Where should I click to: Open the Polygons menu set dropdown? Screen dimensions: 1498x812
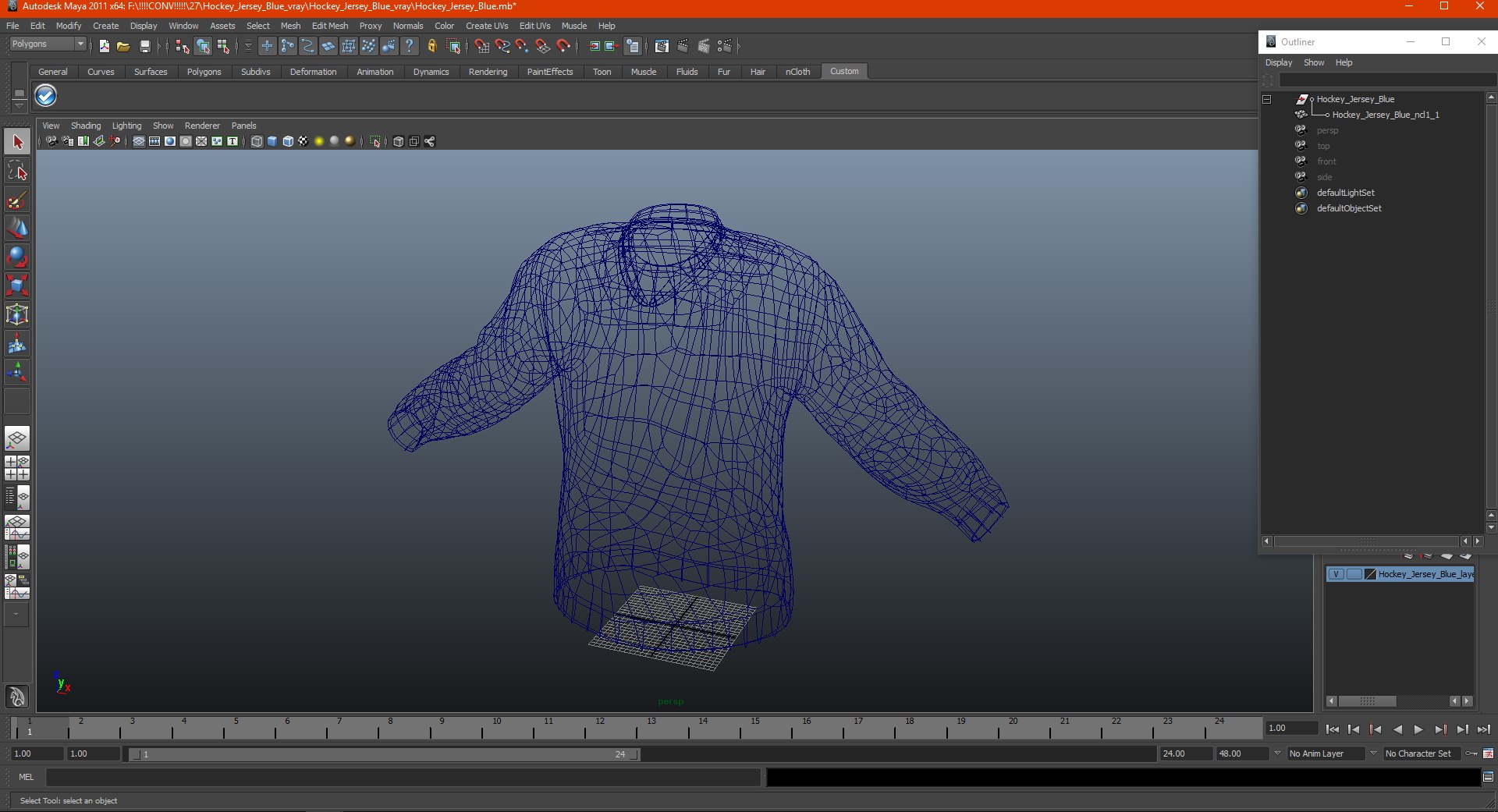click(48, 44)
